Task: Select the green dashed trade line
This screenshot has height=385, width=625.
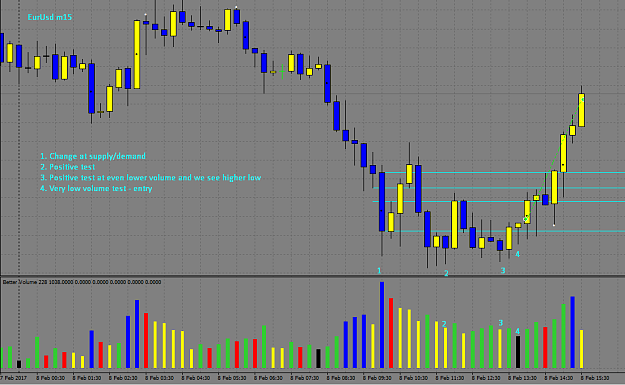Action: coord(554,159)
